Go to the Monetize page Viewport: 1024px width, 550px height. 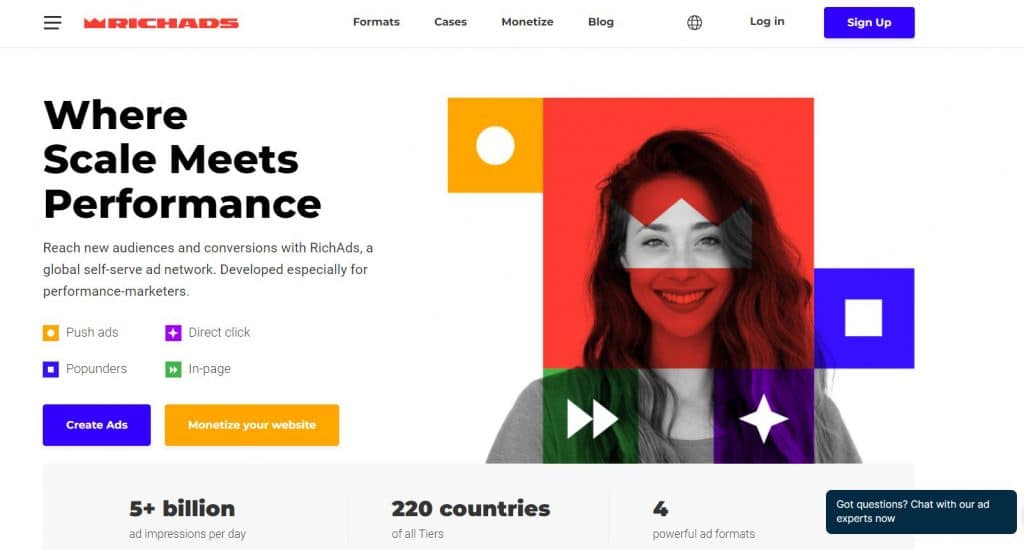click(528, 22)
